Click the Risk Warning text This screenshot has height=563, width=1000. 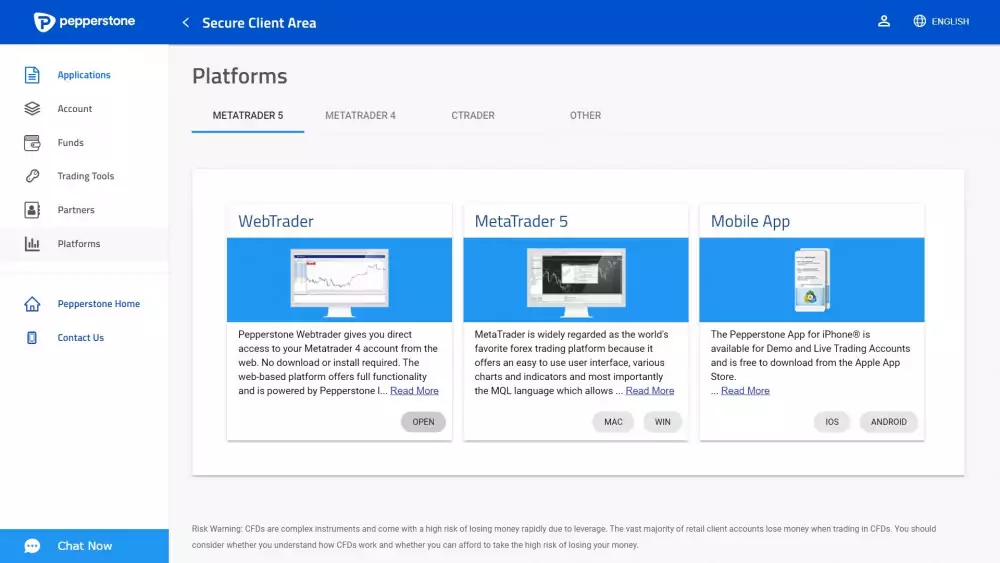(564, 537)
